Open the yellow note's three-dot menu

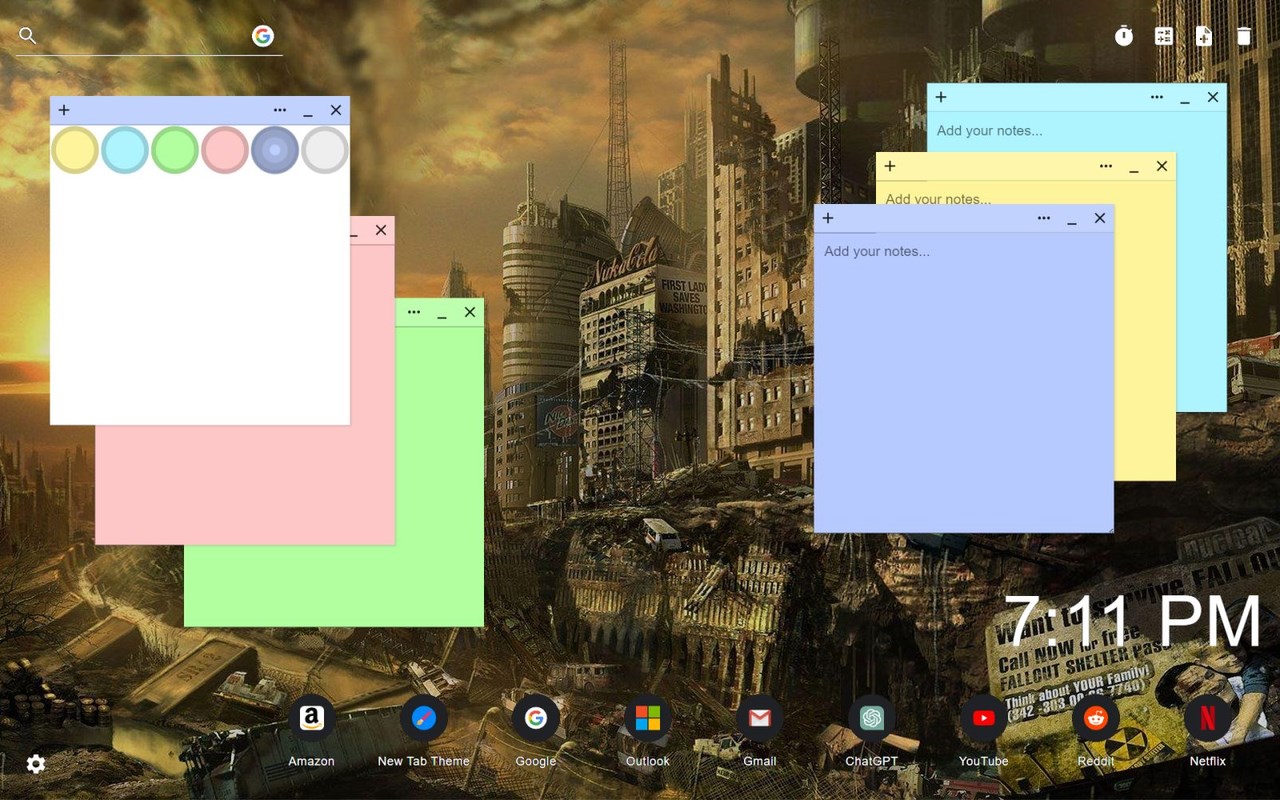[1106, 166]
